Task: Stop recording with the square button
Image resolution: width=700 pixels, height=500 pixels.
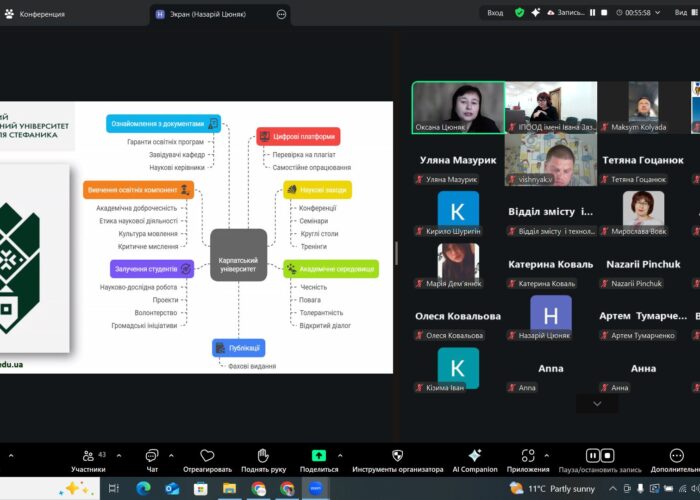Action: coord(605,13)
